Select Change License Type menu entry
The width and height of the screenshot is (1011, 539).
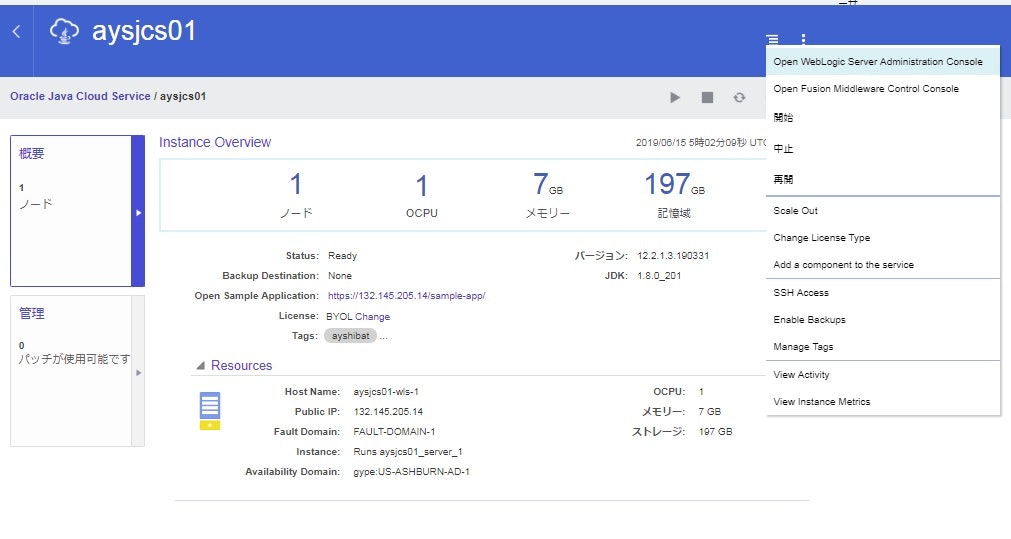point(883,238)
